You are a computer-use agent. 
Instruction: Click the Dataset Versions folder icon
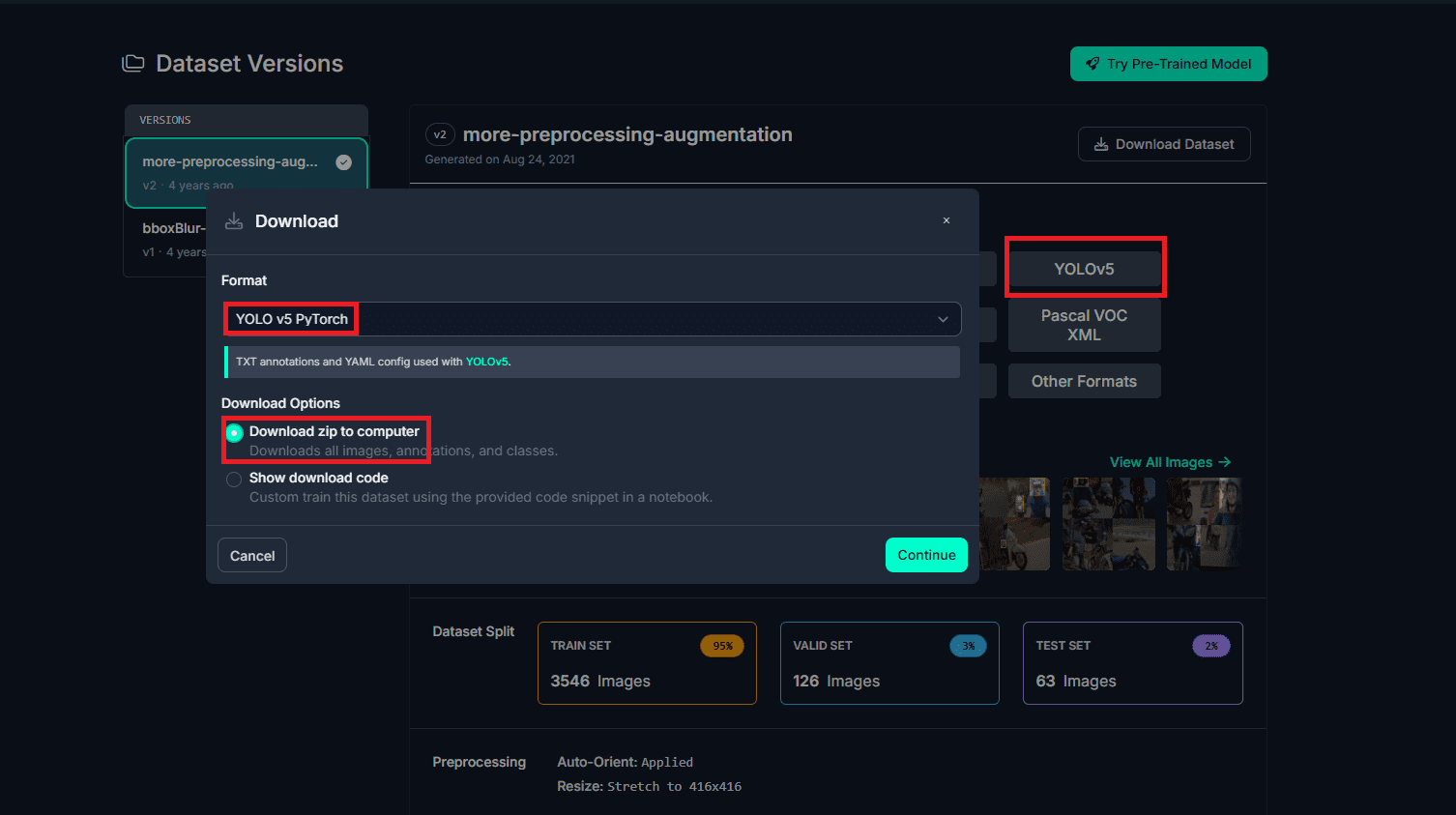(132, 64)
